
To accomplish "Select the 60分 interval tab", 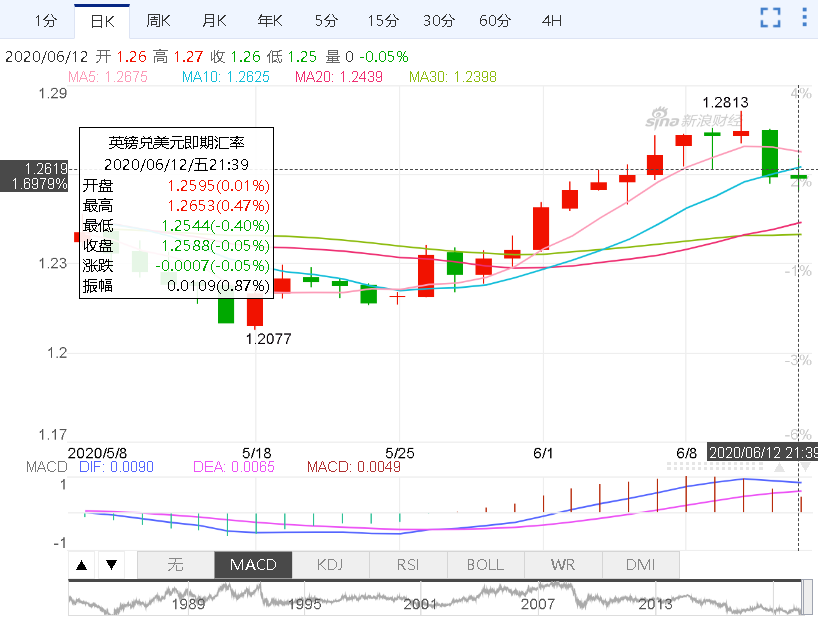I will coord(495,21).
